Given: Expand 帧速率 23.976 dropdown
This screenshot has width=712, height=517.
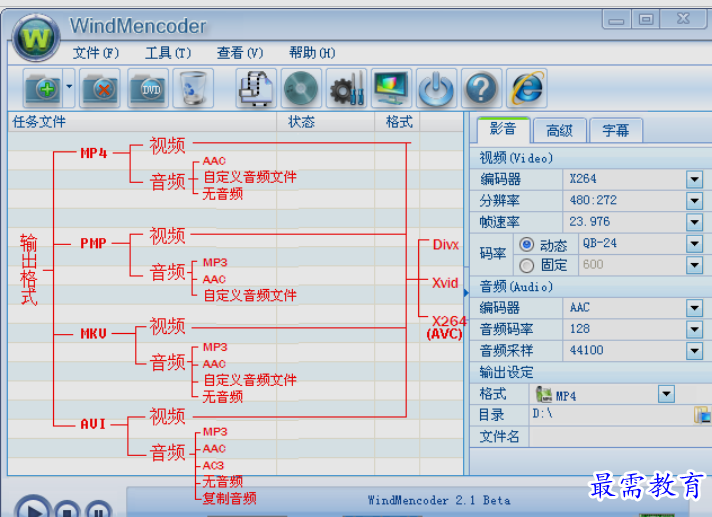Looking at the screenshot, I should [694, 222].
